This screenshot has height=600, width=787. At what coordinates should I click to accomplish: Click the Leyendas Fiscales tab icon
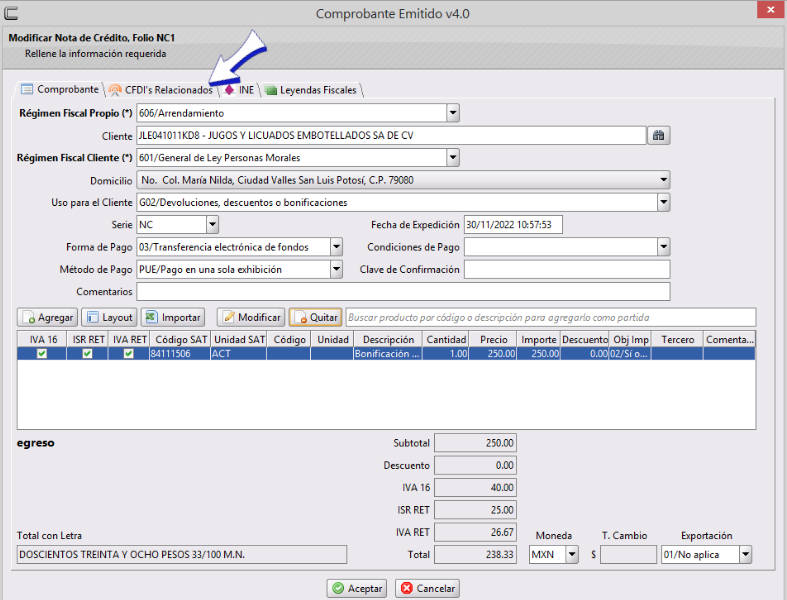[x=271, y=90]
